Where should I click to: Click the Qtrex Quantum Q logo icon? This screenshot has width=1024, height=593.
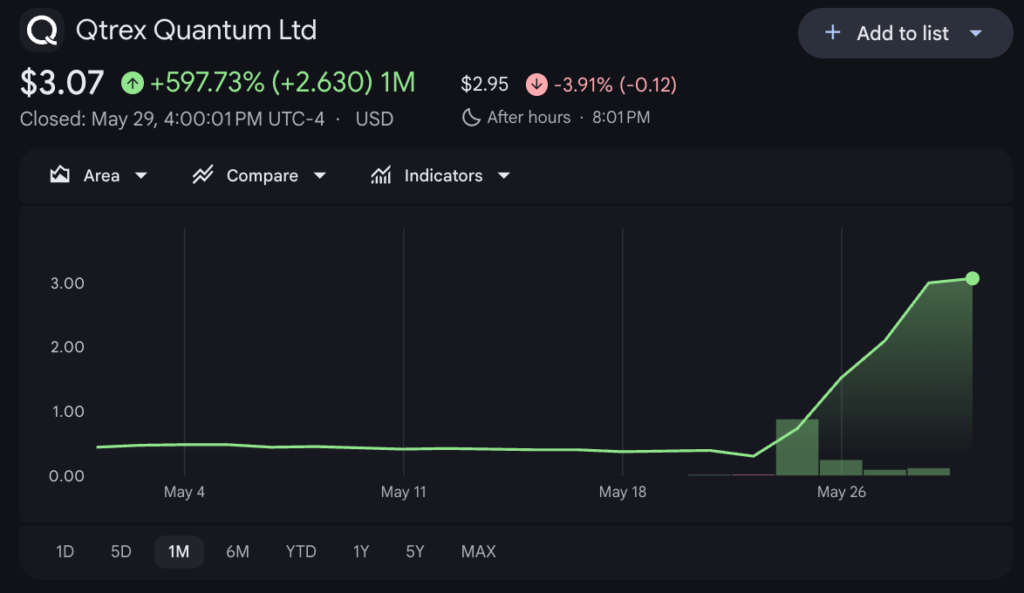tap(42, 30)
